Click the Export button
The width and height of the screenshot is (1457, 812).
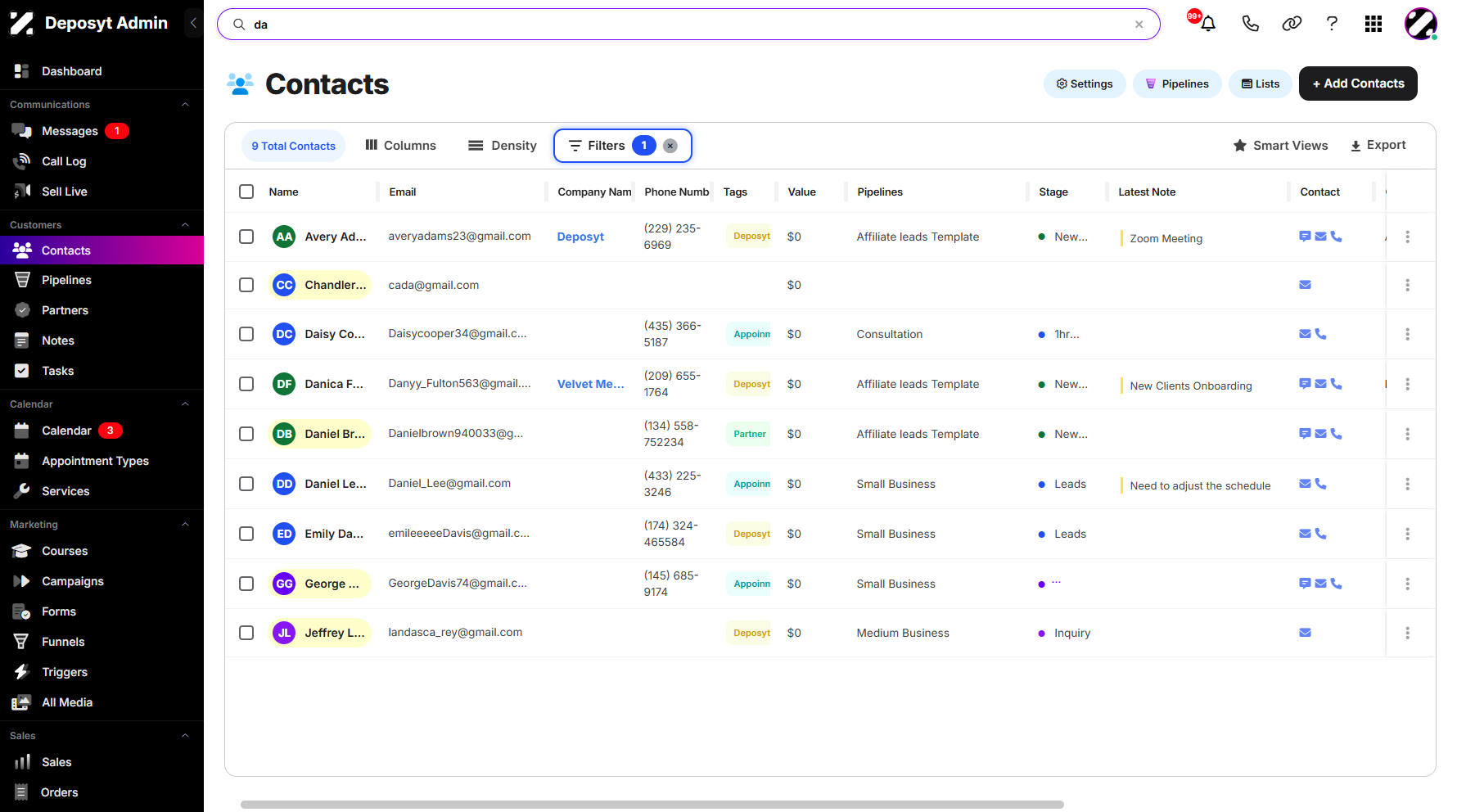tap(1378, 145)
